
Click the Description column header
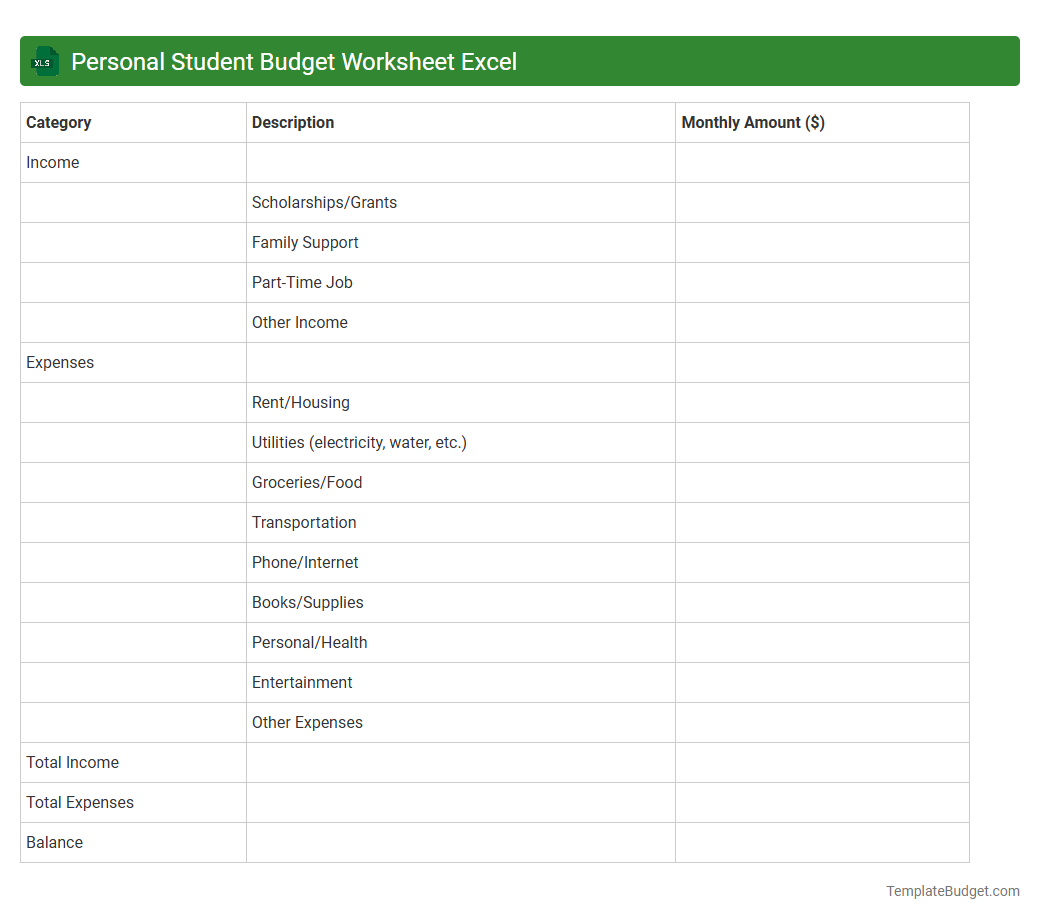click(x=292, y=122)
